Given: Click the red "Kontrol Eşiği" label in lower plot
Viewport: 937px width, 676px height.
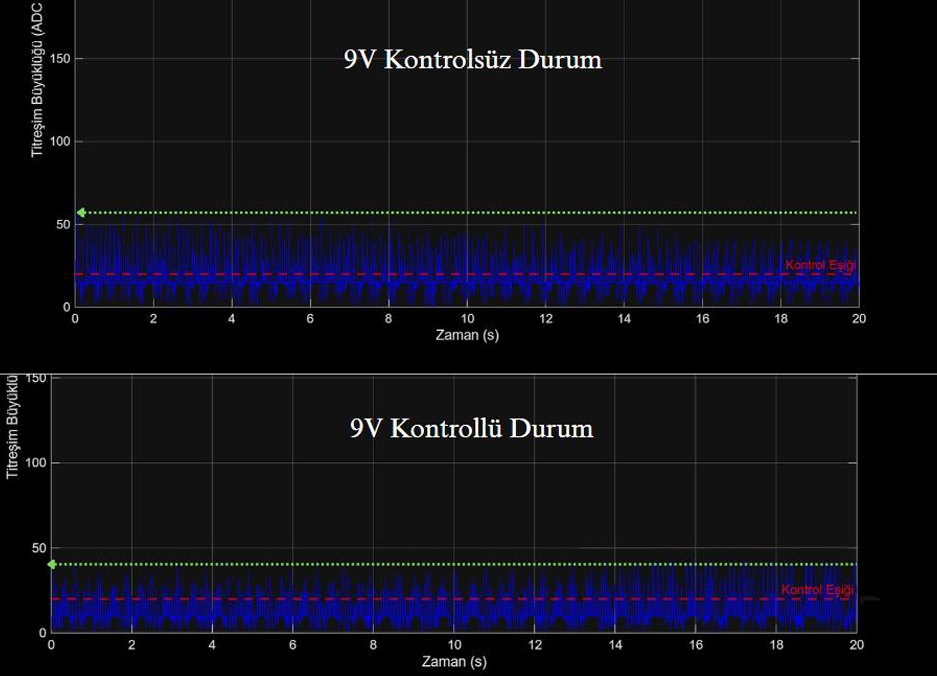Looking at the screenshot, I should point(817,590).
